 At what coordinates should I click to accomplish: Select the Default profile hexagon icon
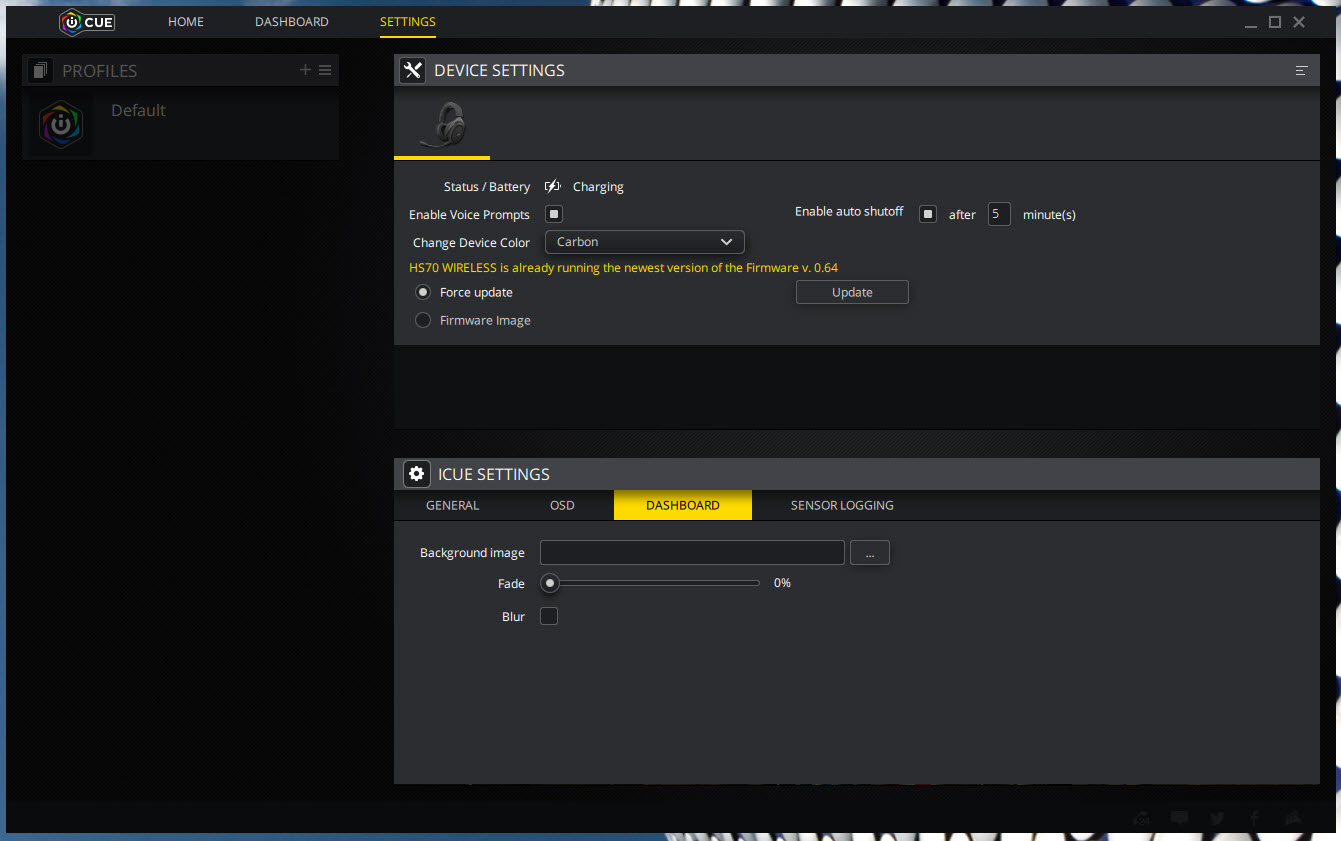coord(61,125)
